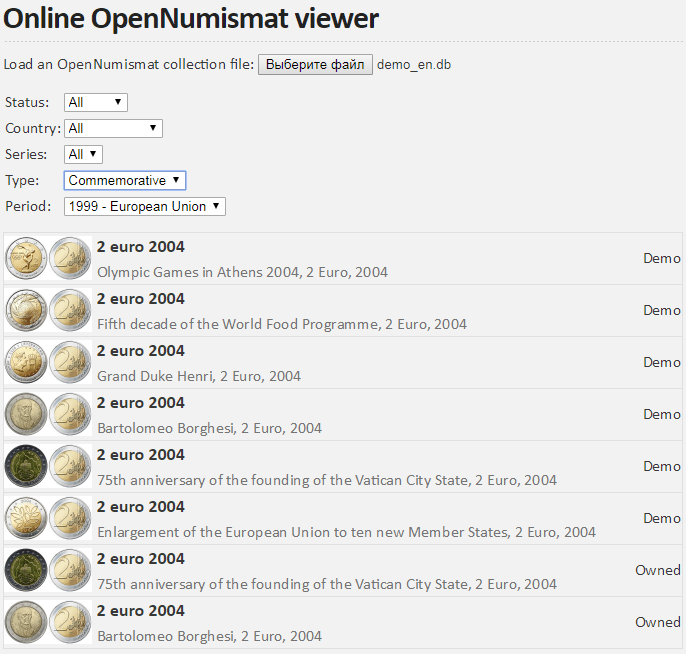Click obverse image of Owned Bartolomeo Borghesi coin
The height and width of the screenshot is (654, 686).
[x=26, y=623]
